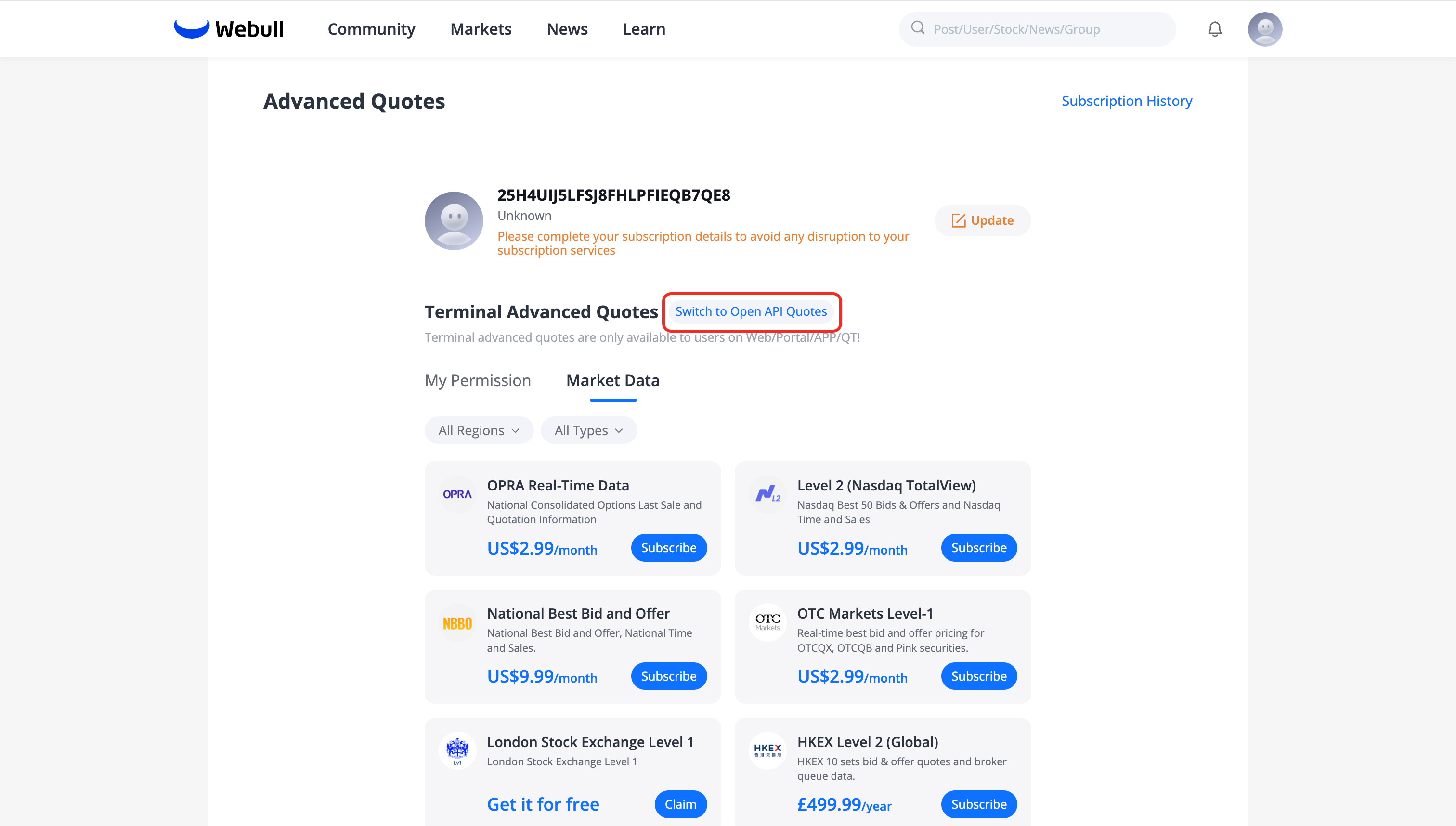The width and height of the screenshot is (1456, 826).
Task: Click the Level 2 (Nasdaq TotalView) title
Action: (887, 486)
